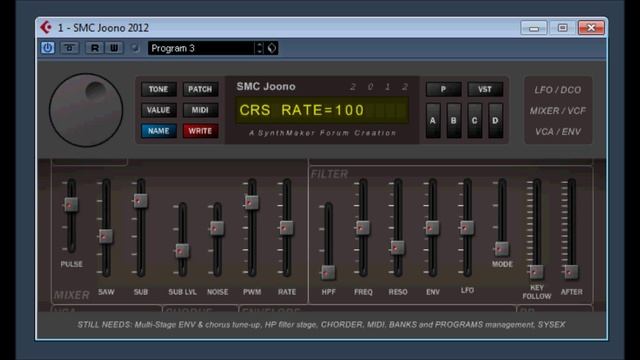Select bank button B

tap(453, 121)
